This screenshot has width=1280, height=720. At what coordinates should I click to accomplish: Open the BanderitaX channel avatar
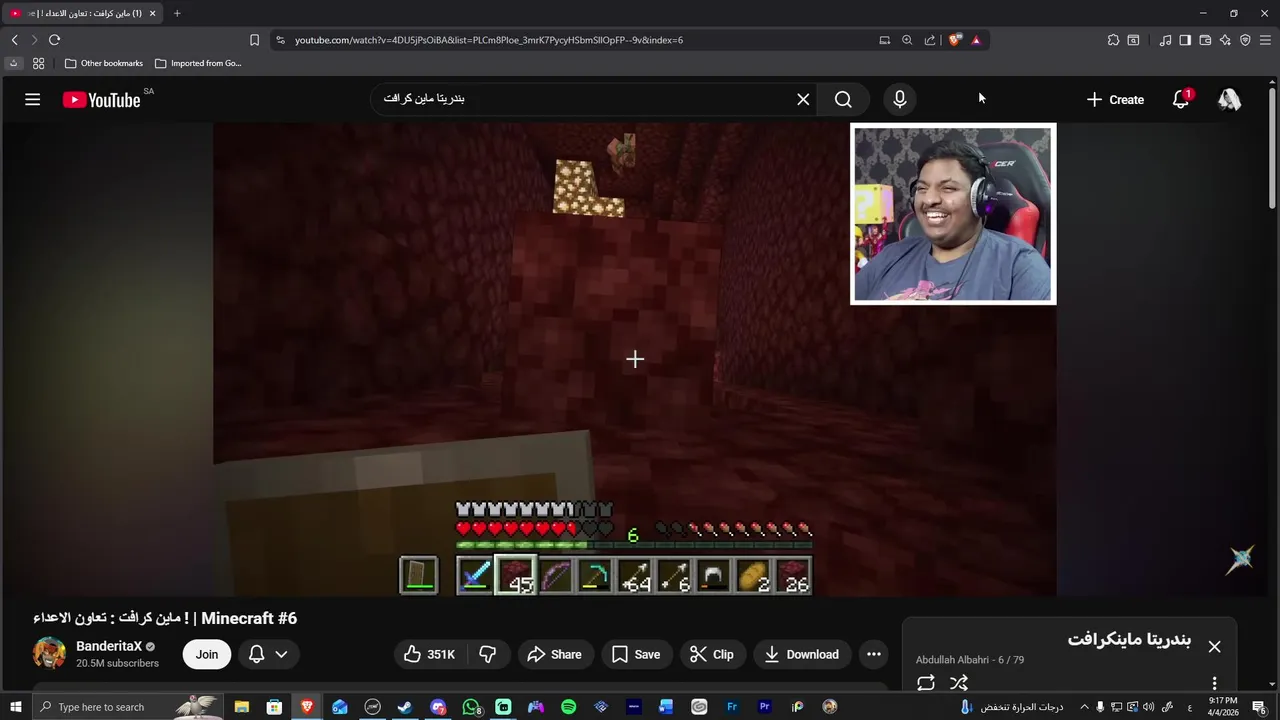click(49, 654)
